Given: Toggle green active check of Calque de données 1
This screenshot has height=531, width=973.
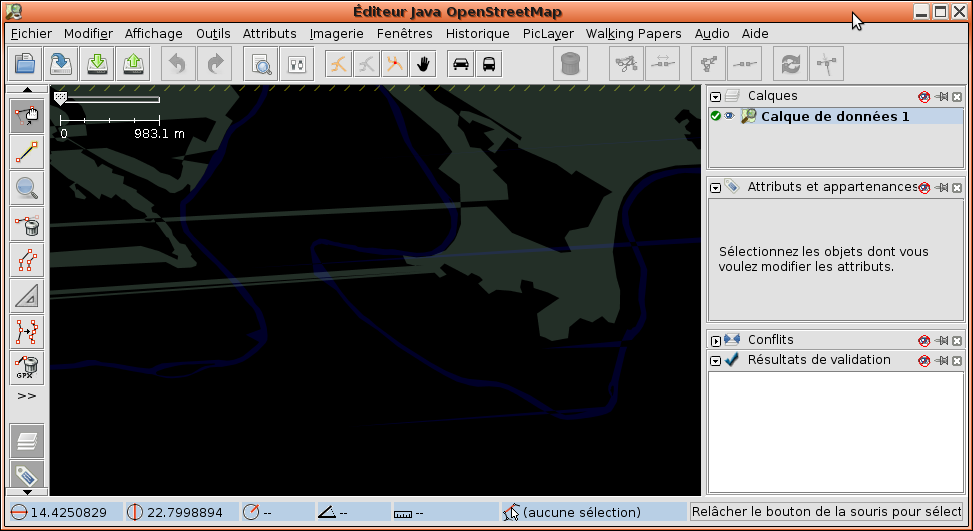Looking at the screenshot, I should [715, 116].
